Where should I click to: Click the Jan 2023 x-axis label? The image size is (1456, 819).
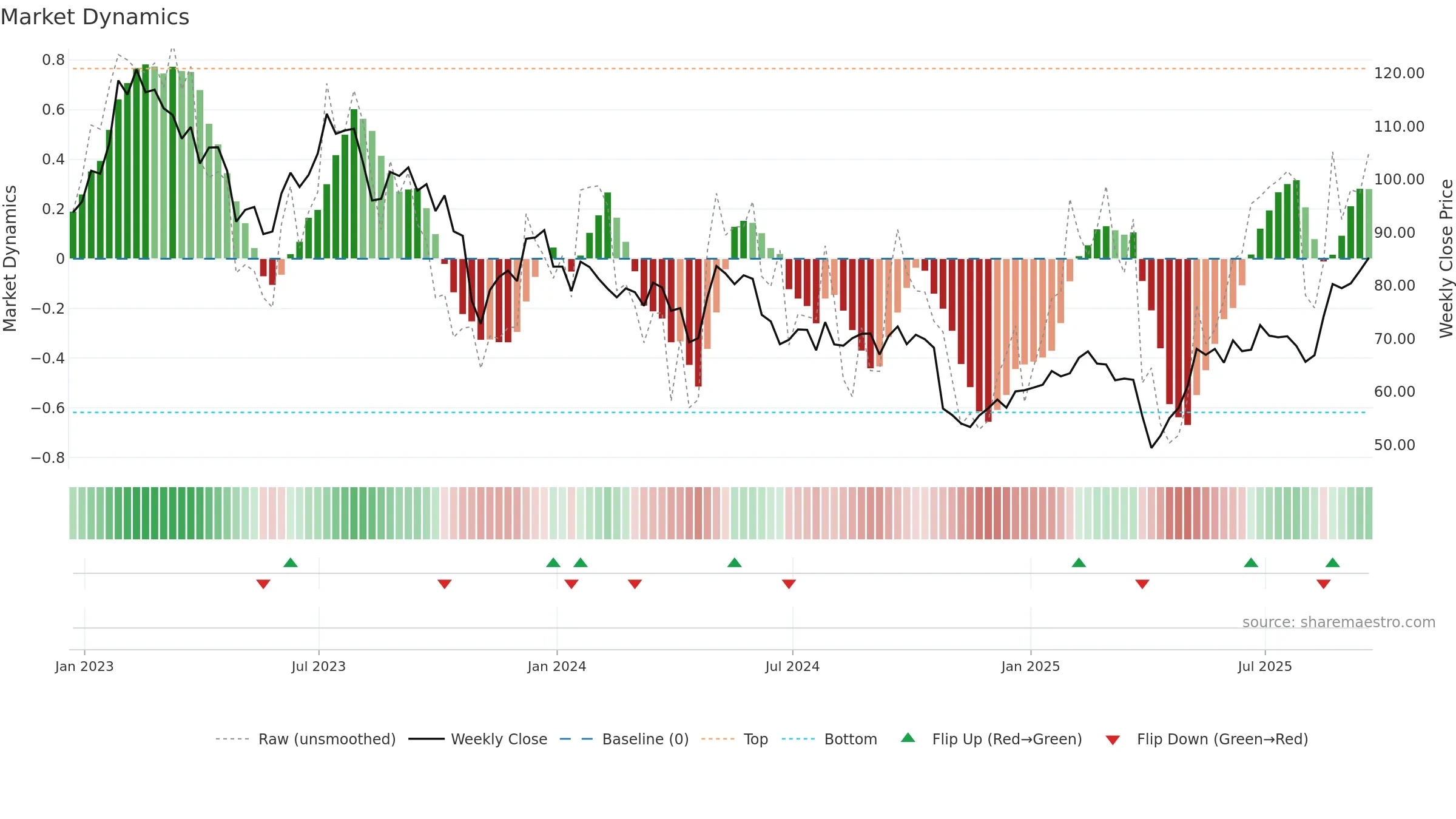pos(84,666)
